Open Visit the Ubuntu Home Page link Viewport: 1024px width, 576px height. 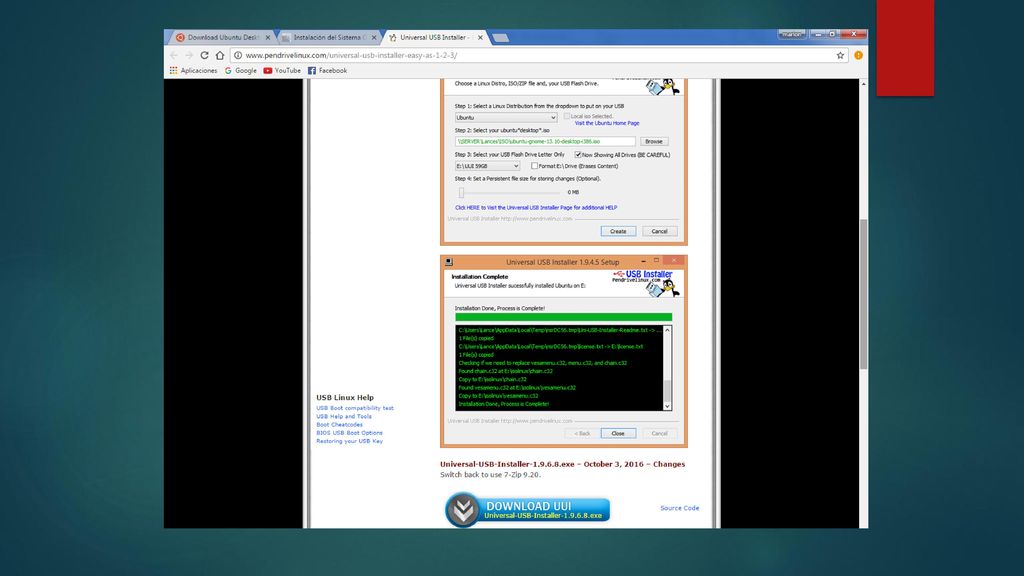pos(607,123)
